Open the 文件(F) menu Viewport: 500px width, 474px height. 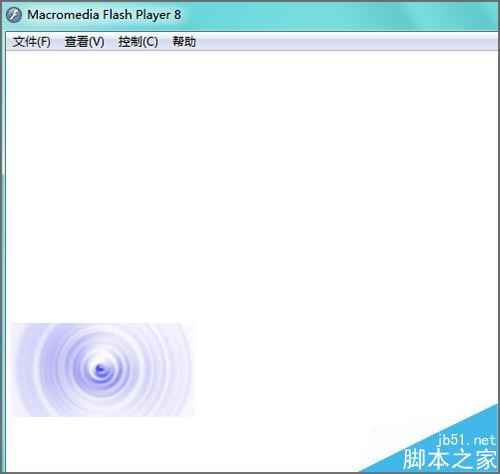tap(32, 42)
